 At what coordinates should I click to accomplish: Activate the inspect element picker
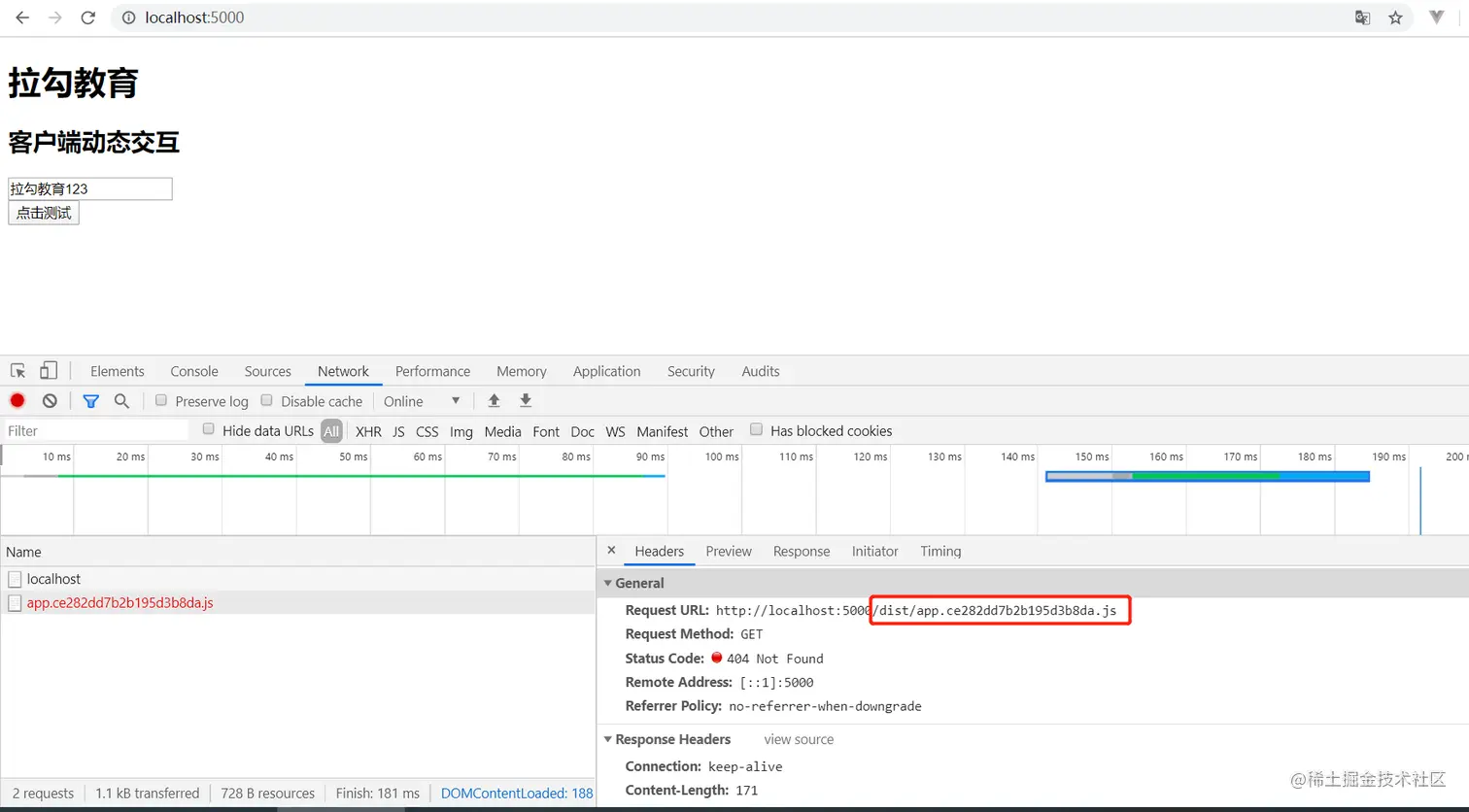tap(17, 371)
